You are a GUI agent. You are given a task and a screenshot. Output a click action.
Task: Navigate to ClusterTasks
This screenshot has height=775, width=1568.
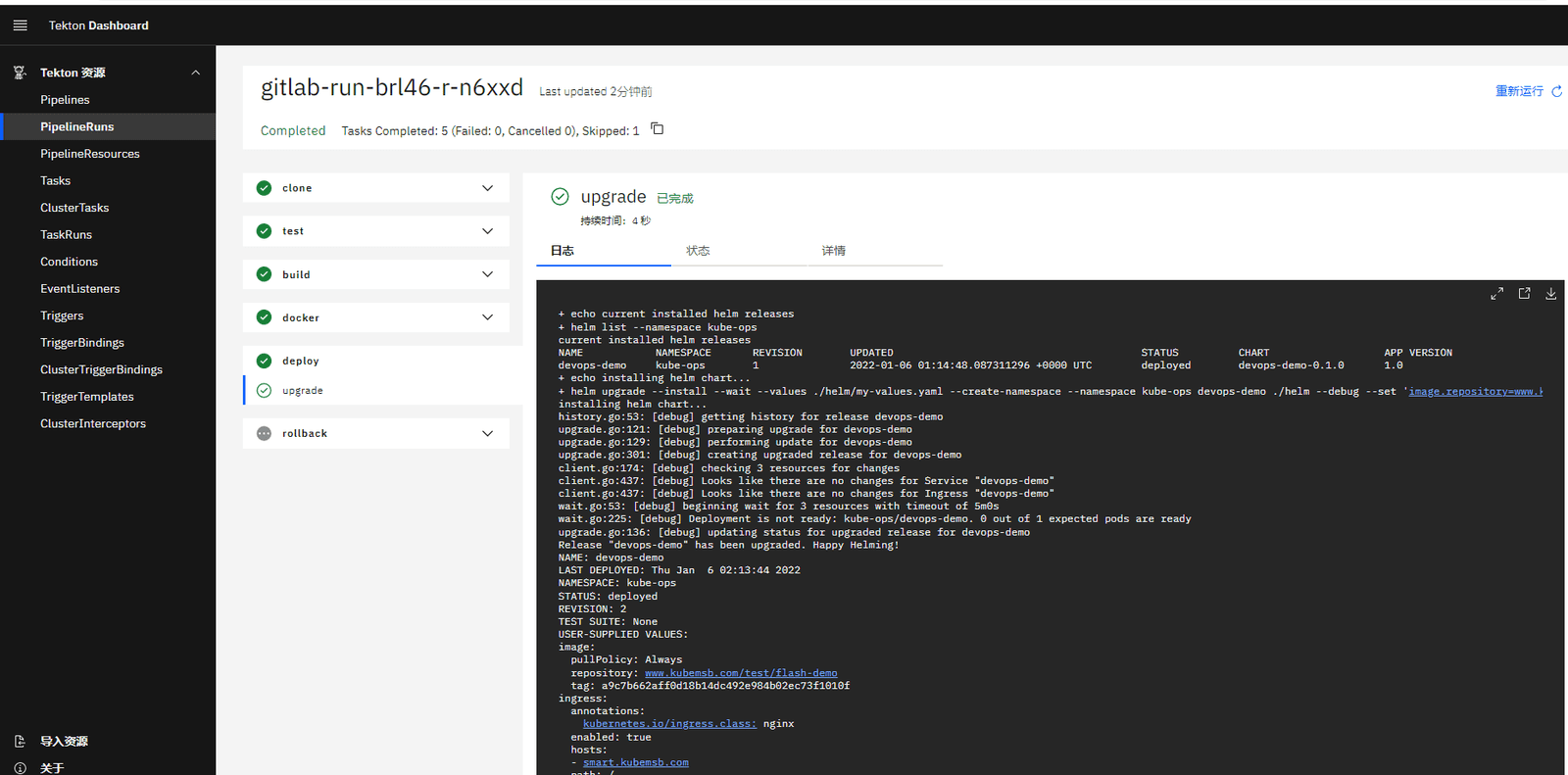(74, 208)
